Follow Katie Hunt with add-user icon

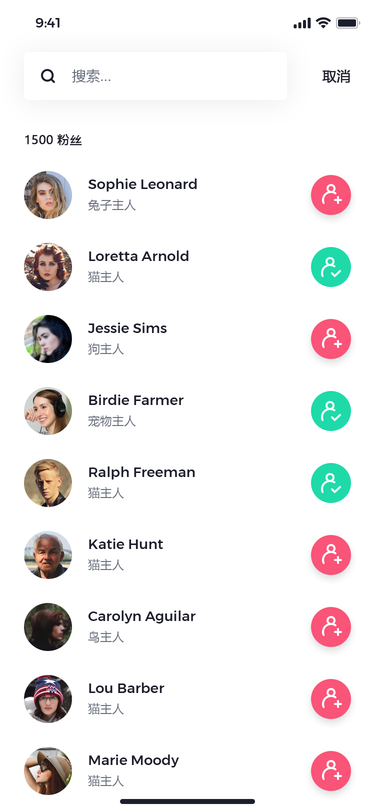coord(331,555)
